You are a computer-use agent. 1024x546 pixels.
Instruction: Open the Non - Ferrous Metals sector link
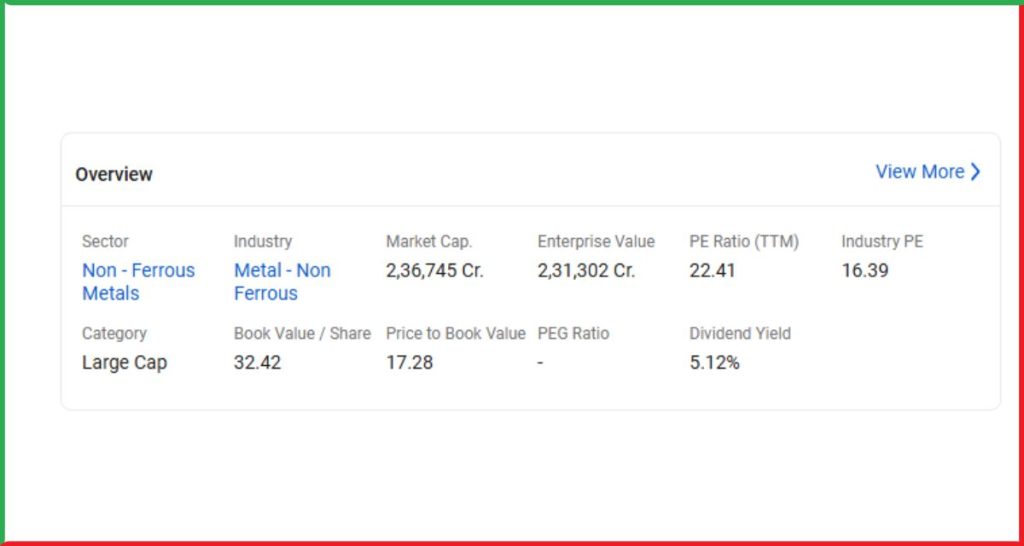point(138,282)
